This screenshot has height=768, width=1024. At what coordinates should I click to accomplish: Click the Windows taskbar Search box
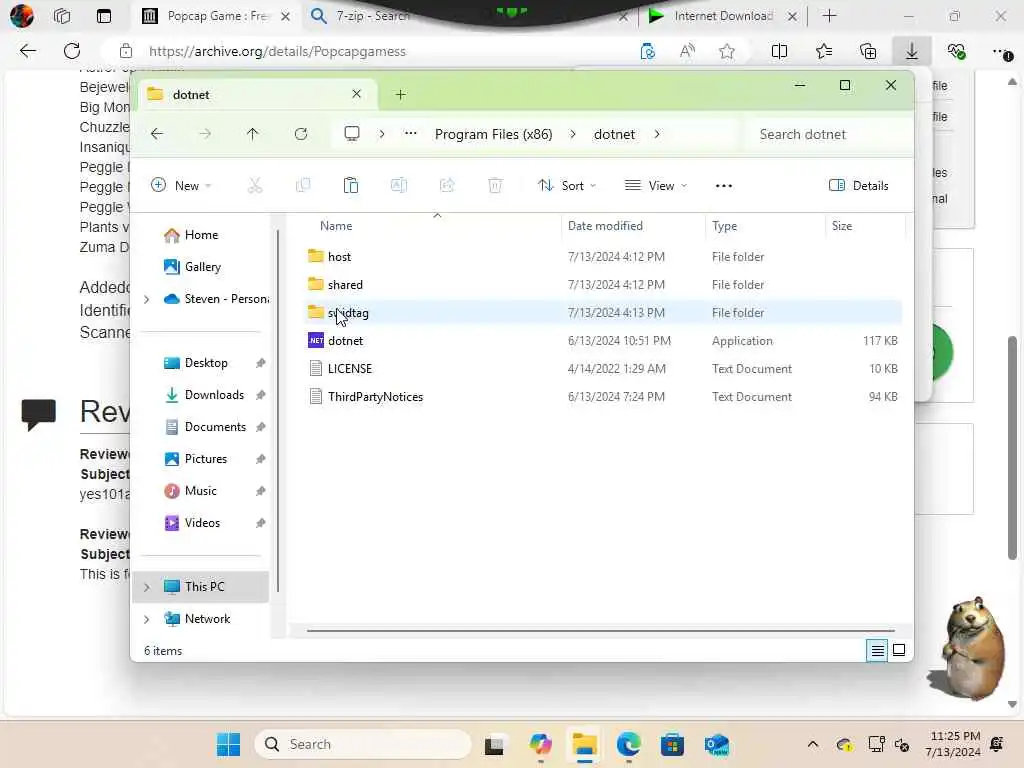point(363,744)
